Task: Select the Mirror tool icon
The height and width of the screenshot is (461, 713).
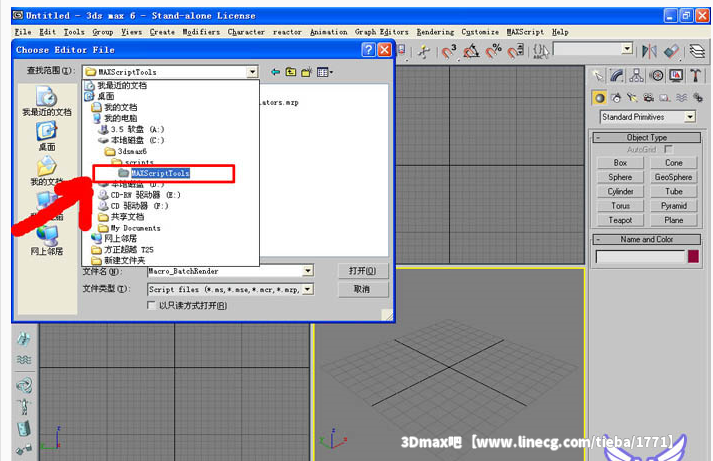Action: [649, 51]
